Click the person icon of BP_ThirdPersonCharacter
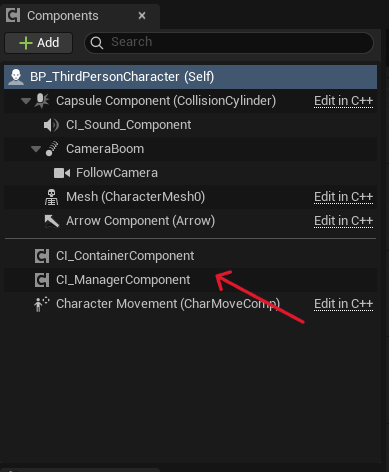This screenshot has width=389, height=472. (x=16, y=77)
